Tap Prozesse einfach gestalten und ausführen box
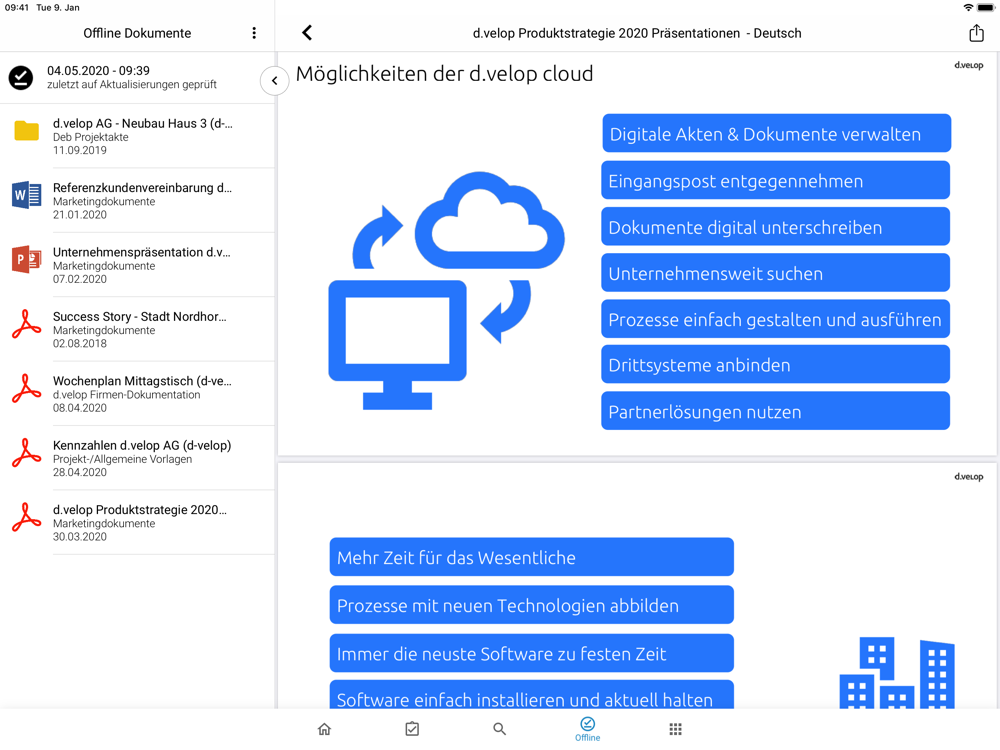Viewport: 1000px width, 750px height. (x=776, y=319)
